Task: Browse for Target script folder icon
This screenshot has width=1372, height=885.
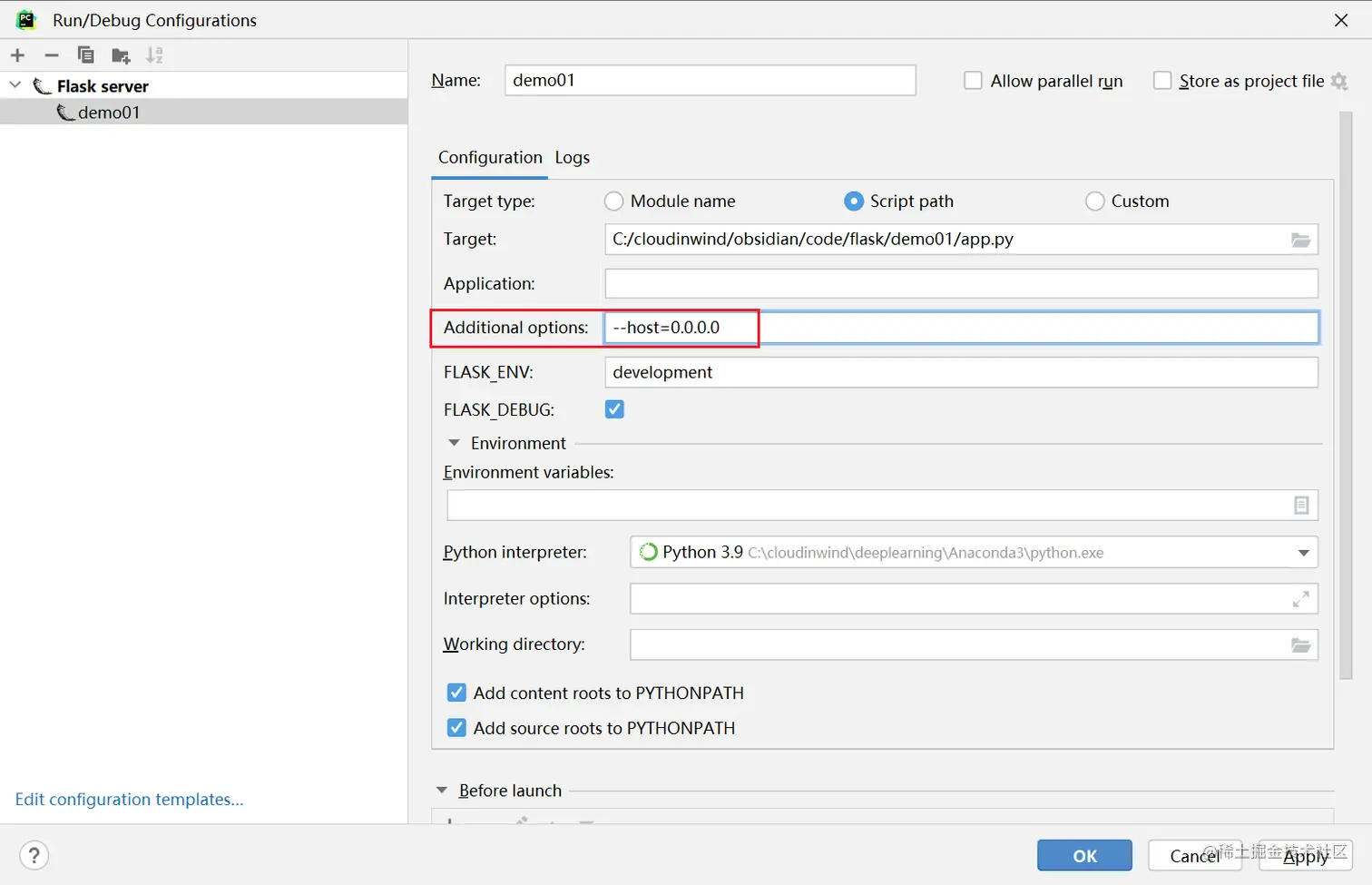Action: coord(1300,240)
